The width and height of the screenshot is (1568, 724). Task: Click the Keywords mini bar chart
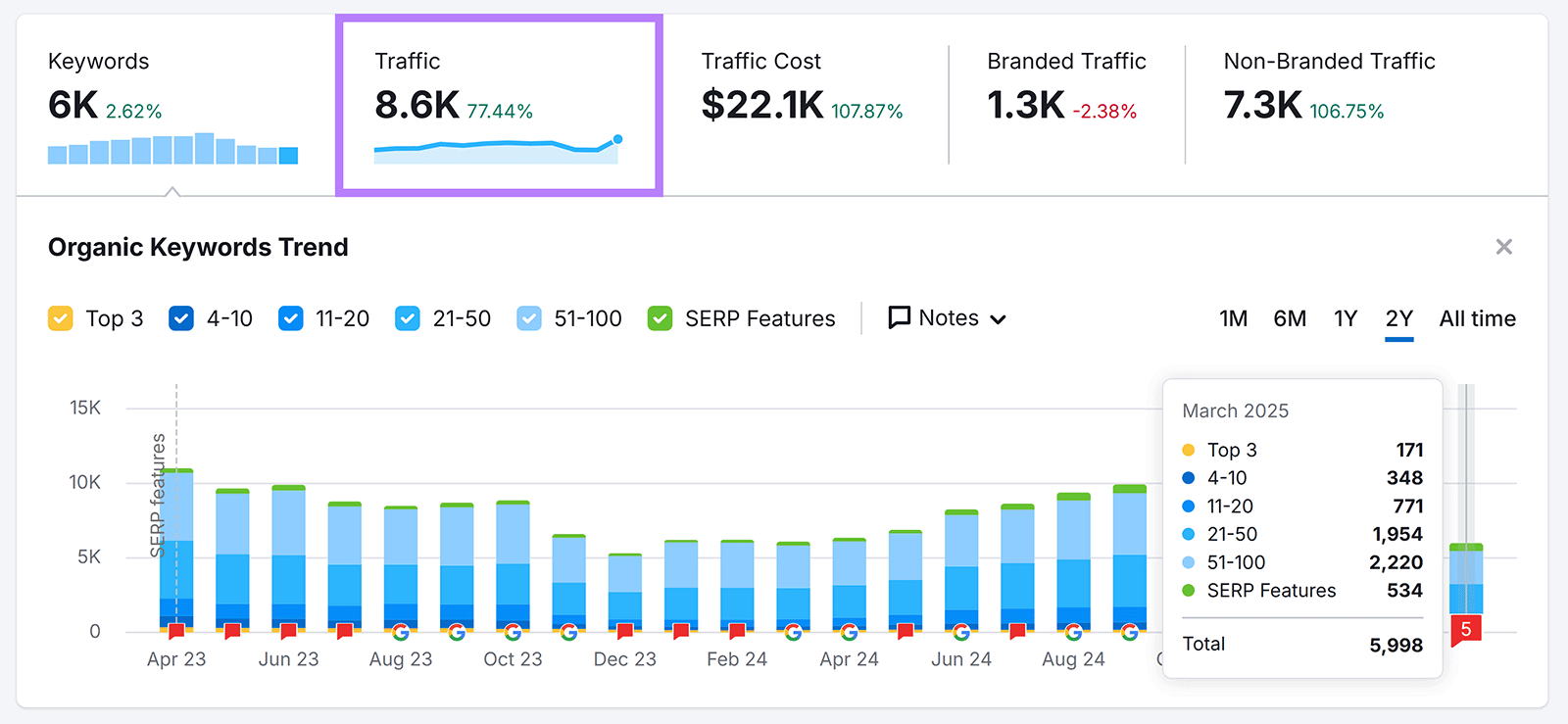pyautogui.click(x=172, y=149)
